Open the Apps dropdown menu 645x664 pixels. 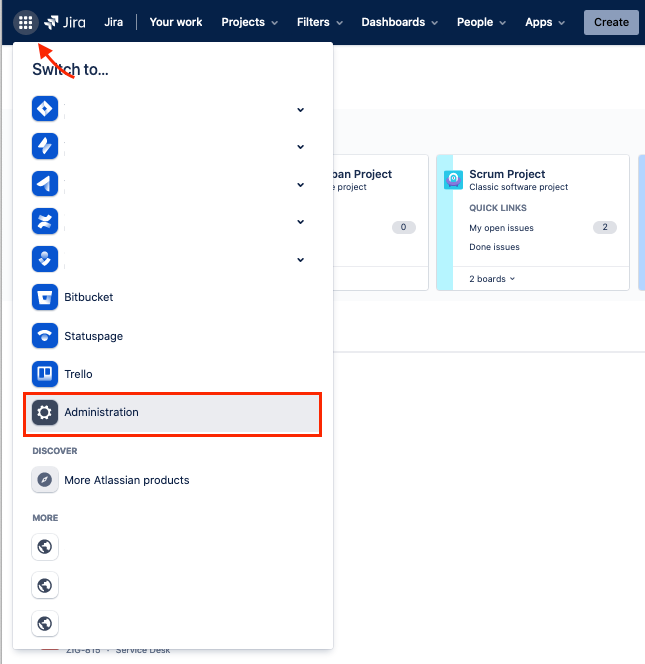click(545, 22)
